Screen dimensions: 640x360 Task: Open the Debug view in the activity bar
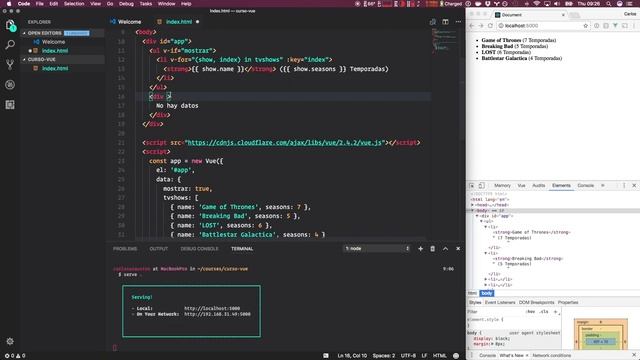point(10,84)
